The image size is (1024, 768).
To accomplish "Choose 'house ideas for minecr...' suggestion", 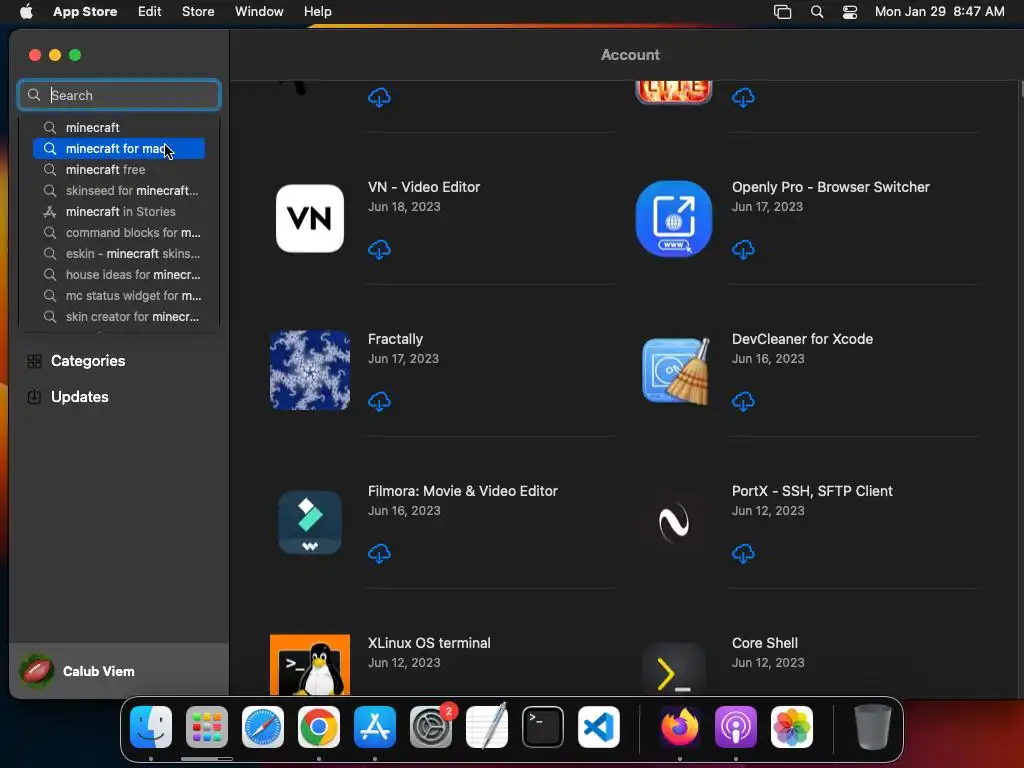I will 119,274.
